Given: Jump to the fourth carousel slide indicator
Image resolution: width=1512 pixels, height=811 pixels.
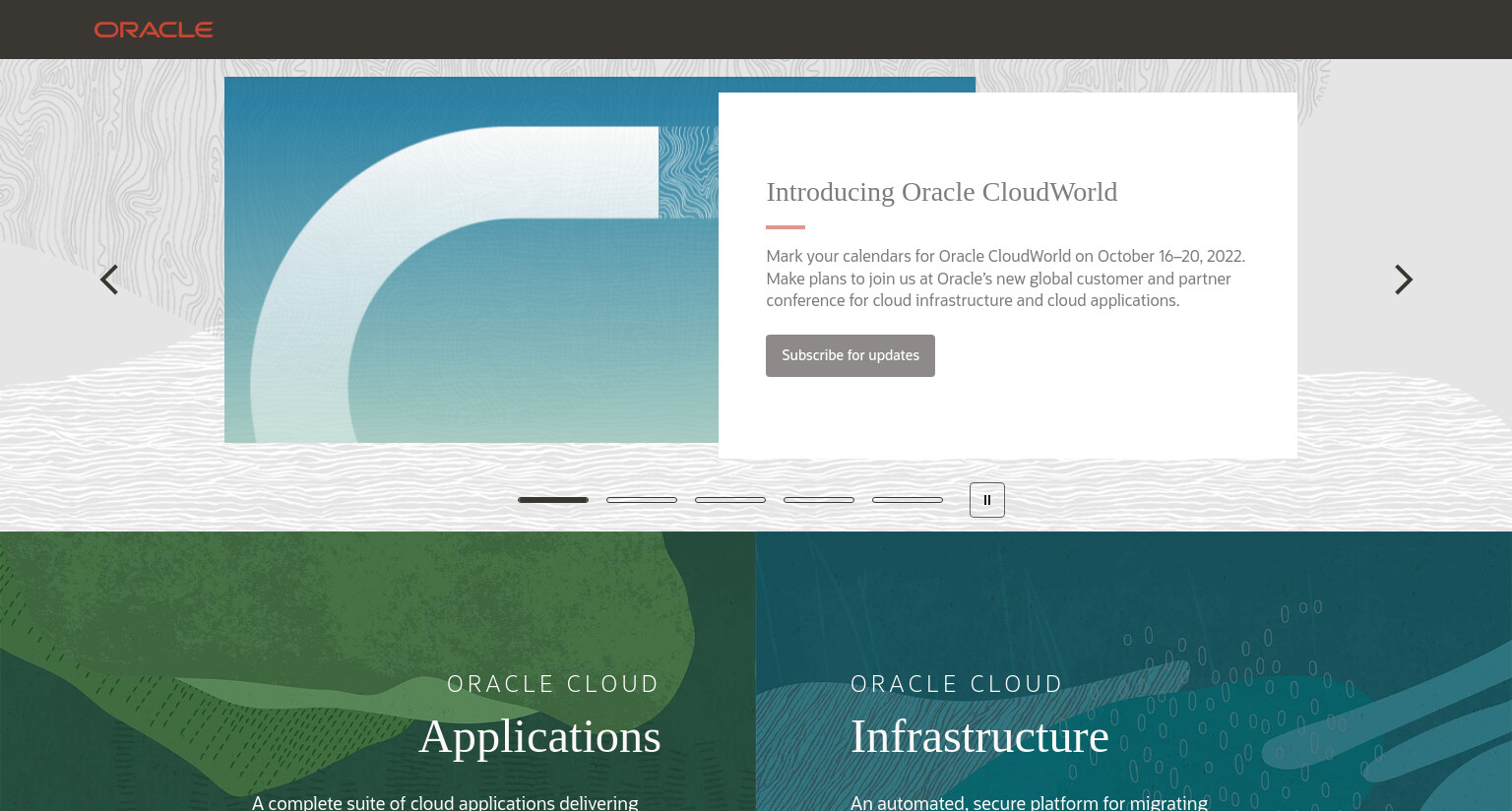Looking at the screenshot, I should [x=819, y=500].
